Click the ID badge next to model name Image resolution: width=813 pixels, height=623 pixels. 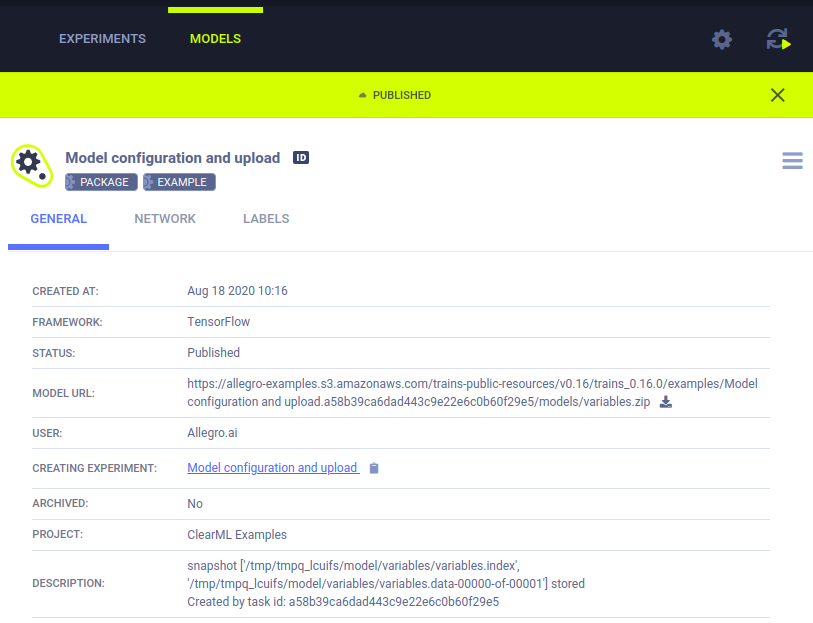[x=301, y=158]
